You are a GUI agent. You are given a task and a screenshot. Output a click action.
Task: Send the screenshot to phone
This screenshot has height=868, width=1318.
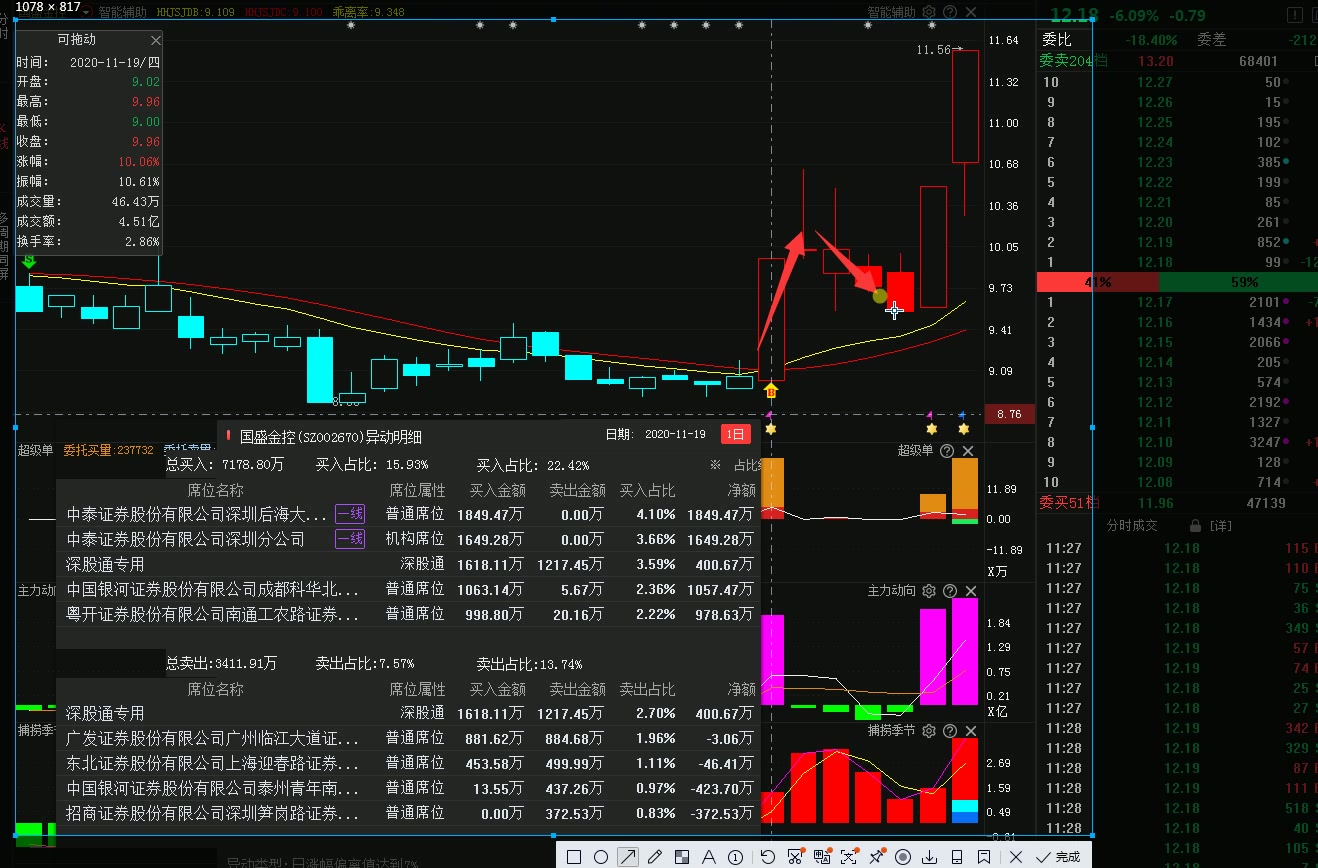(x=957, y=857)
